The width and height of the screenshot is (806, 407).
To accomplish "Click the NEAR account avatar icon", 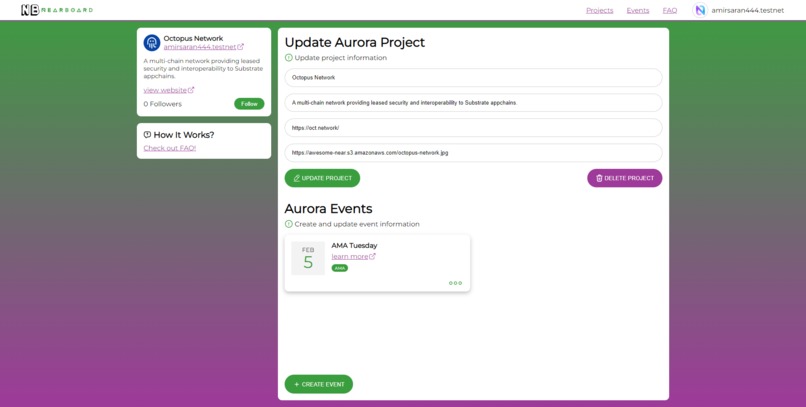I will click(700, 10).
